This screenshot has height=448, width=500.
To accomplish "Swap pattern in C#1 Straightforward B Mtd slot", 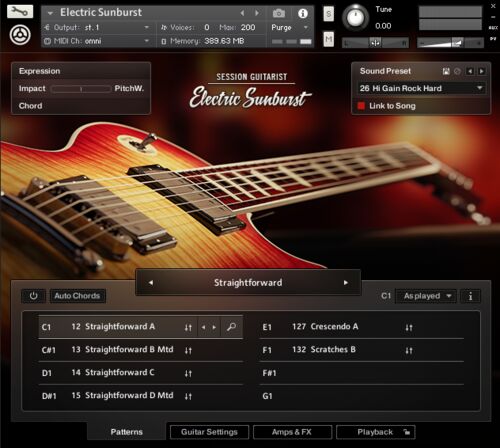I will click(188, 350).
